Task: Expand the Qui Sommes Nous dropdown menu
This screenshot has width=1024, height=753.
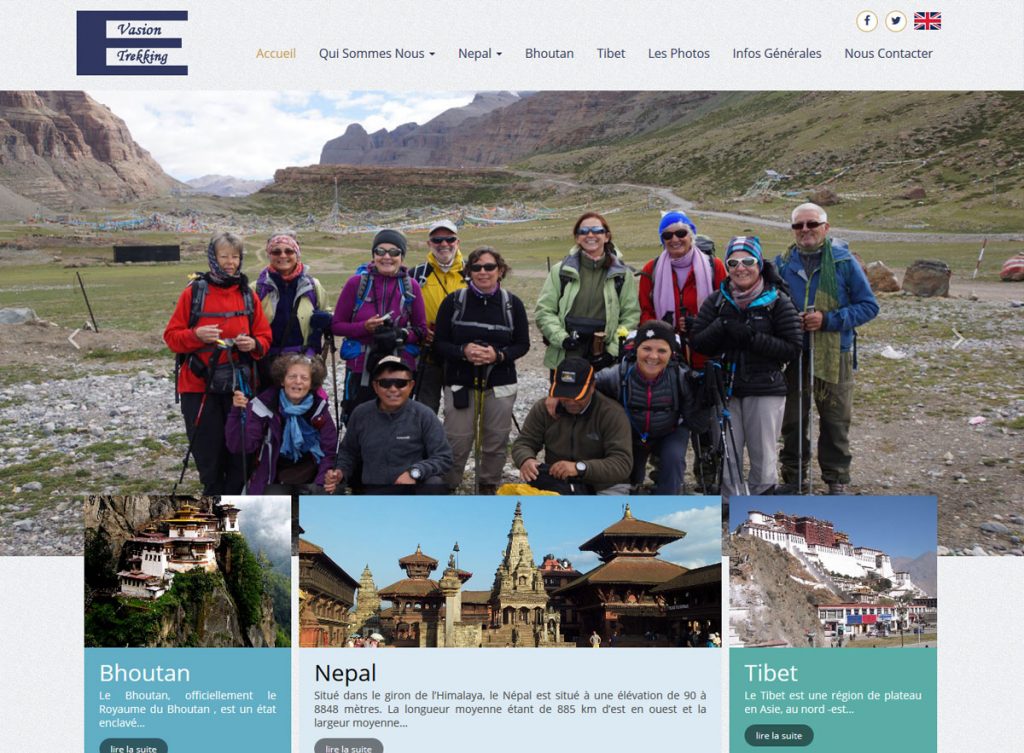Action: [377, 54]
